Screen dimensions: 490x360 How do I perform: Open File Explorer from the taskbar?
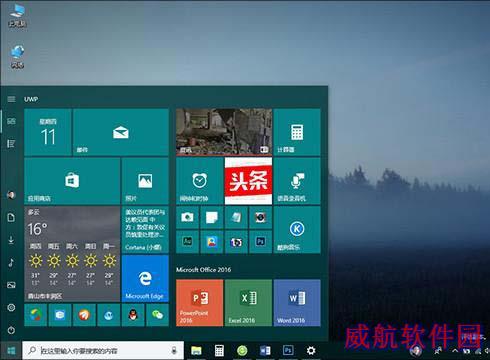196,350
